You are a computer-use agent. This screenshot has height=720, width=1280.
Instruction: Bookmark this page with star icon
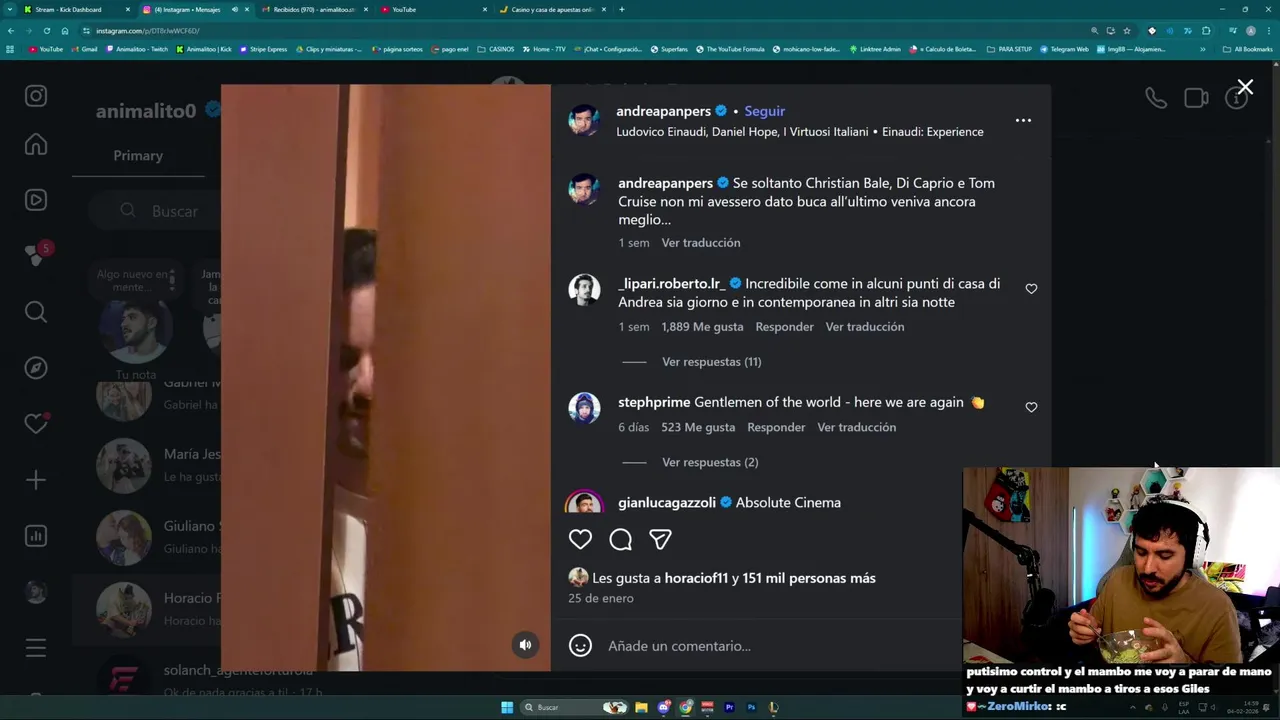(1127, 31)
